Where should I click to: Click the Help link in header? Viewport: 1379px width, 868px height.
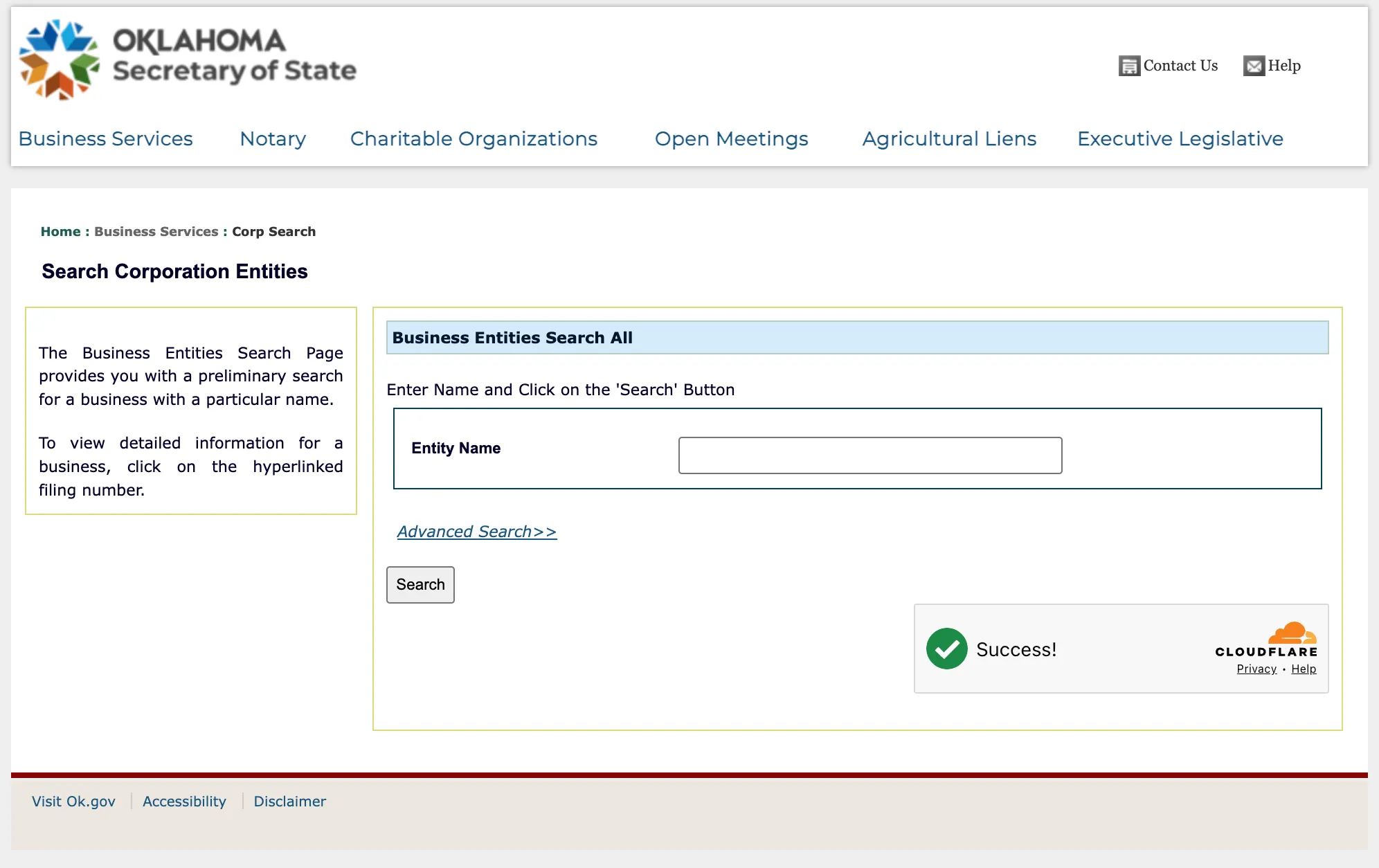point(1284,66)
